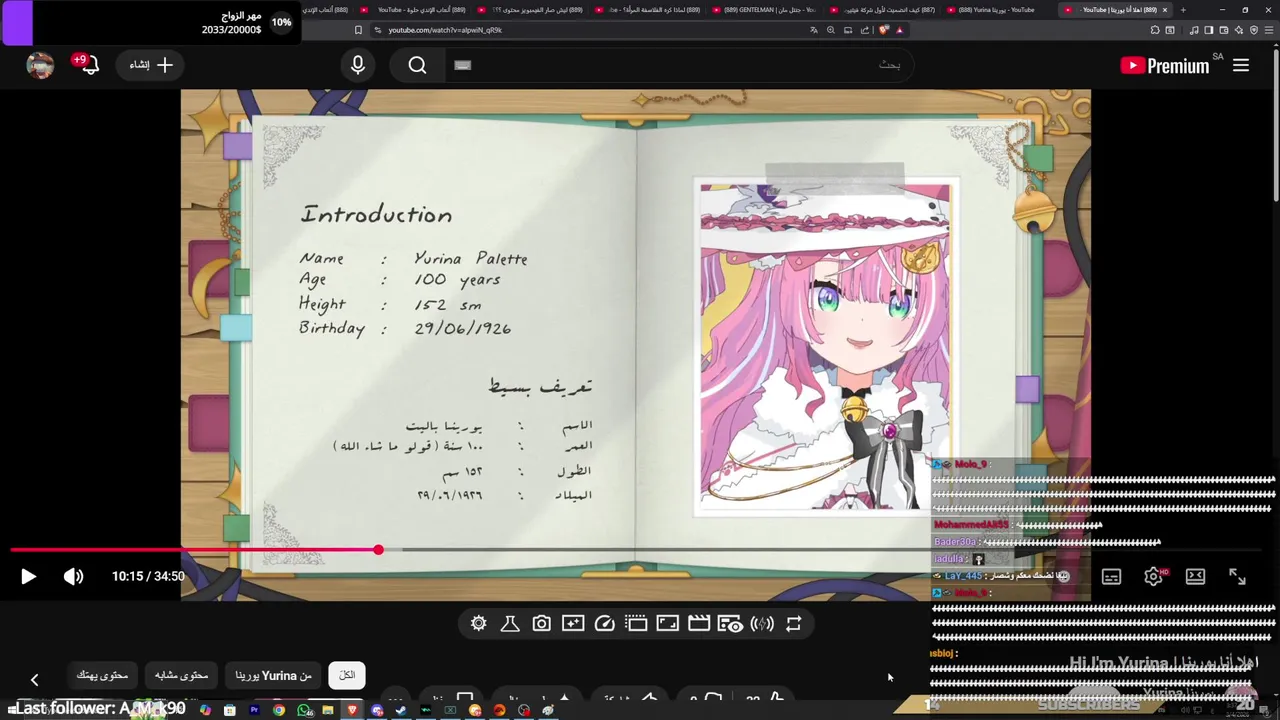Open the playback speed gauge icon
This screenshot has height=720, width=1280.
tap(605, 623)
